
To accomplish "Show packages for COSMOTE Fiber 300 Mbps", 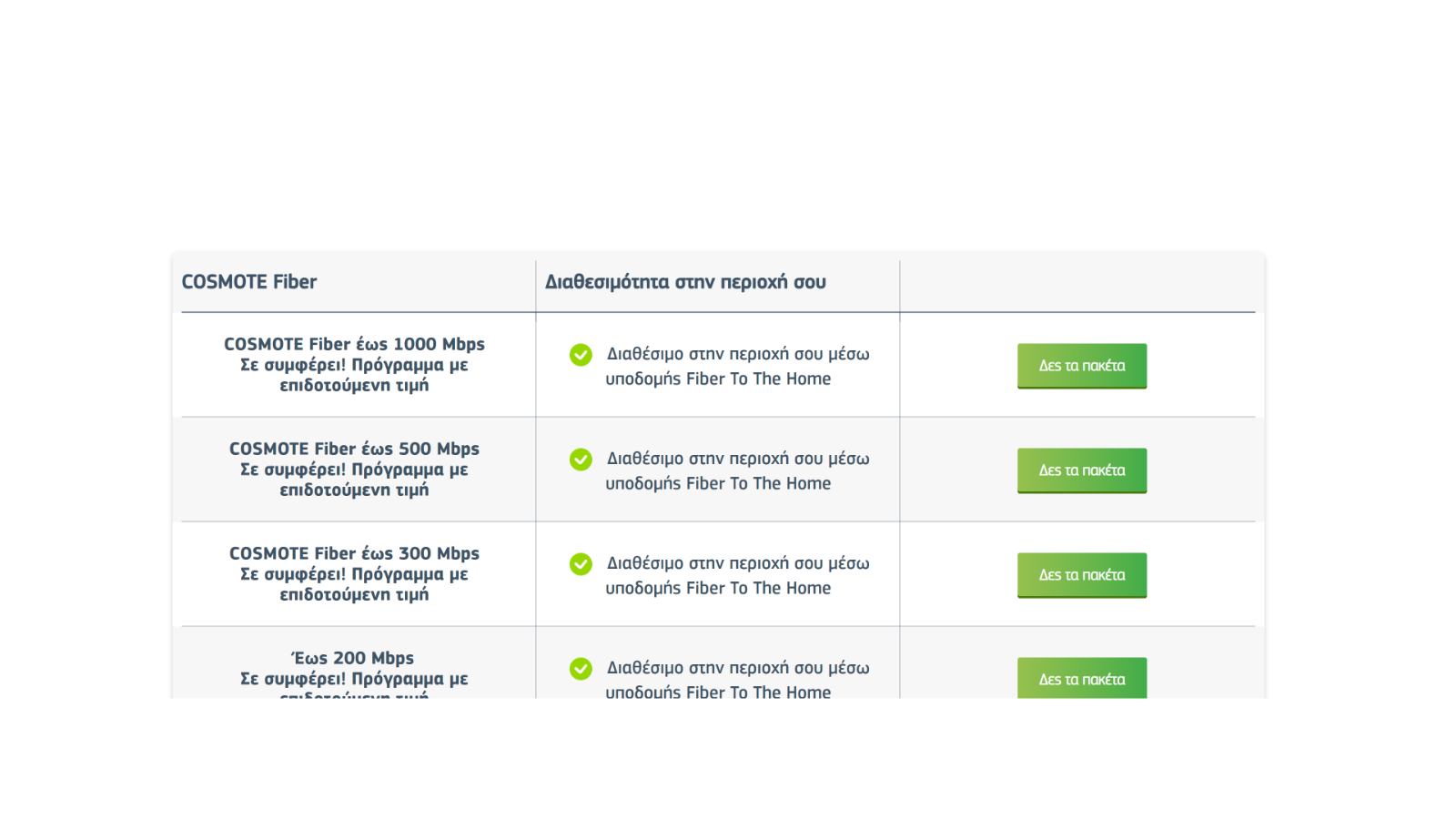I will 1082,575.
